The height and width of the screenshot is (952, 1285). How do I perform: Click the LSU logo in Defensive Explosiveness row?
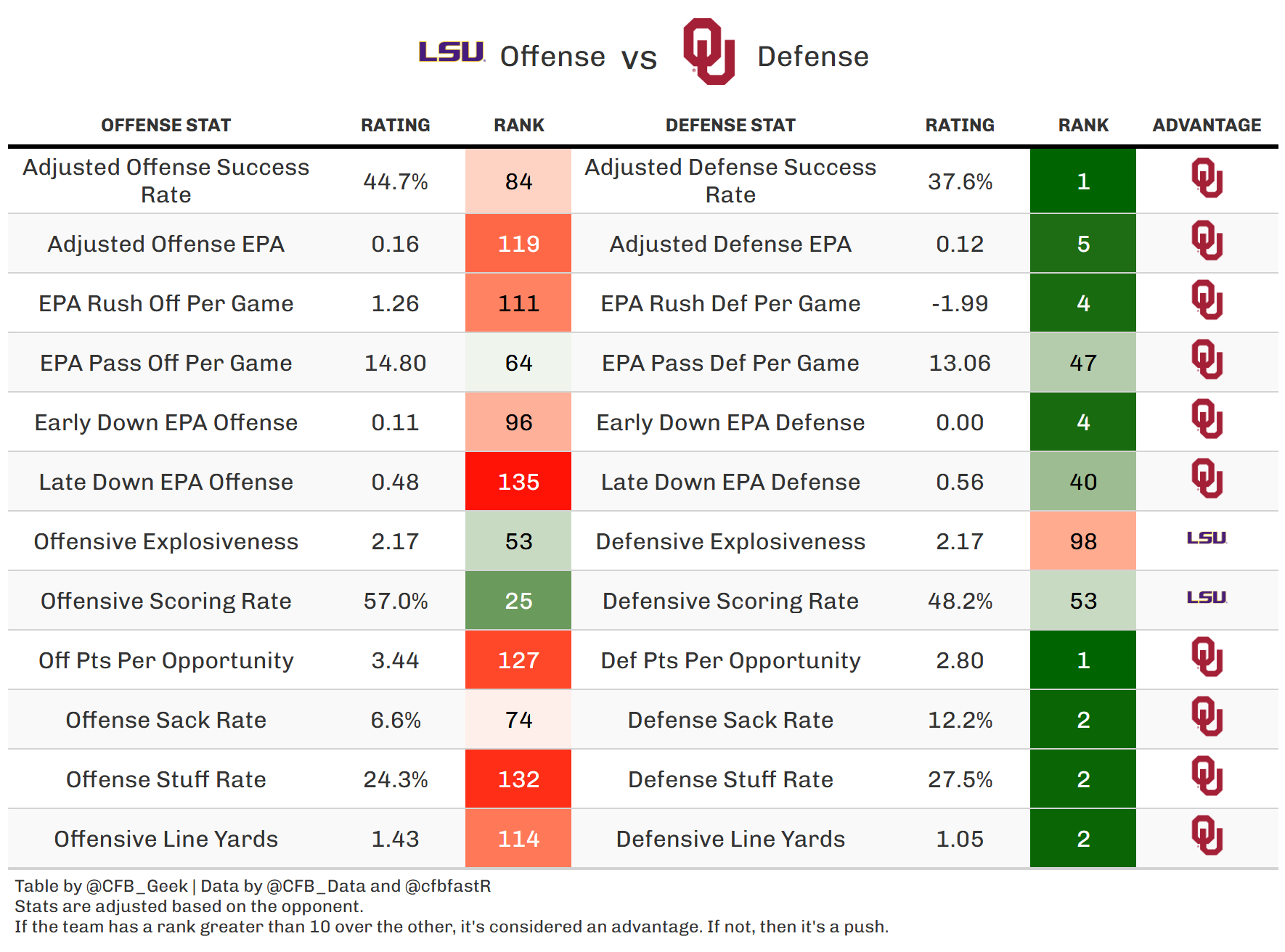[1207, 538]
